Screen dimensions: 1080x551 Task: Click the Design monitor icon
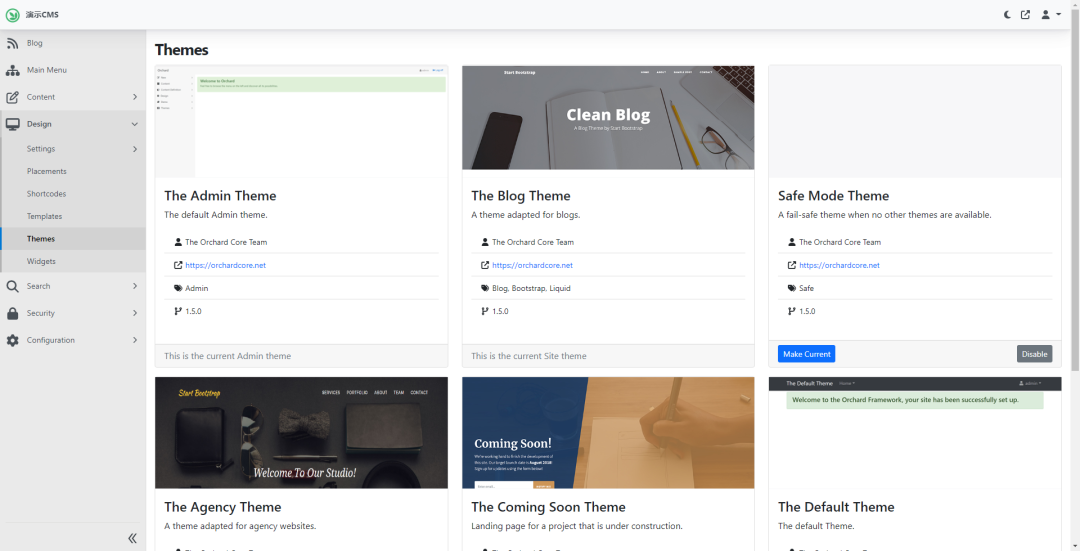(12, 124)
